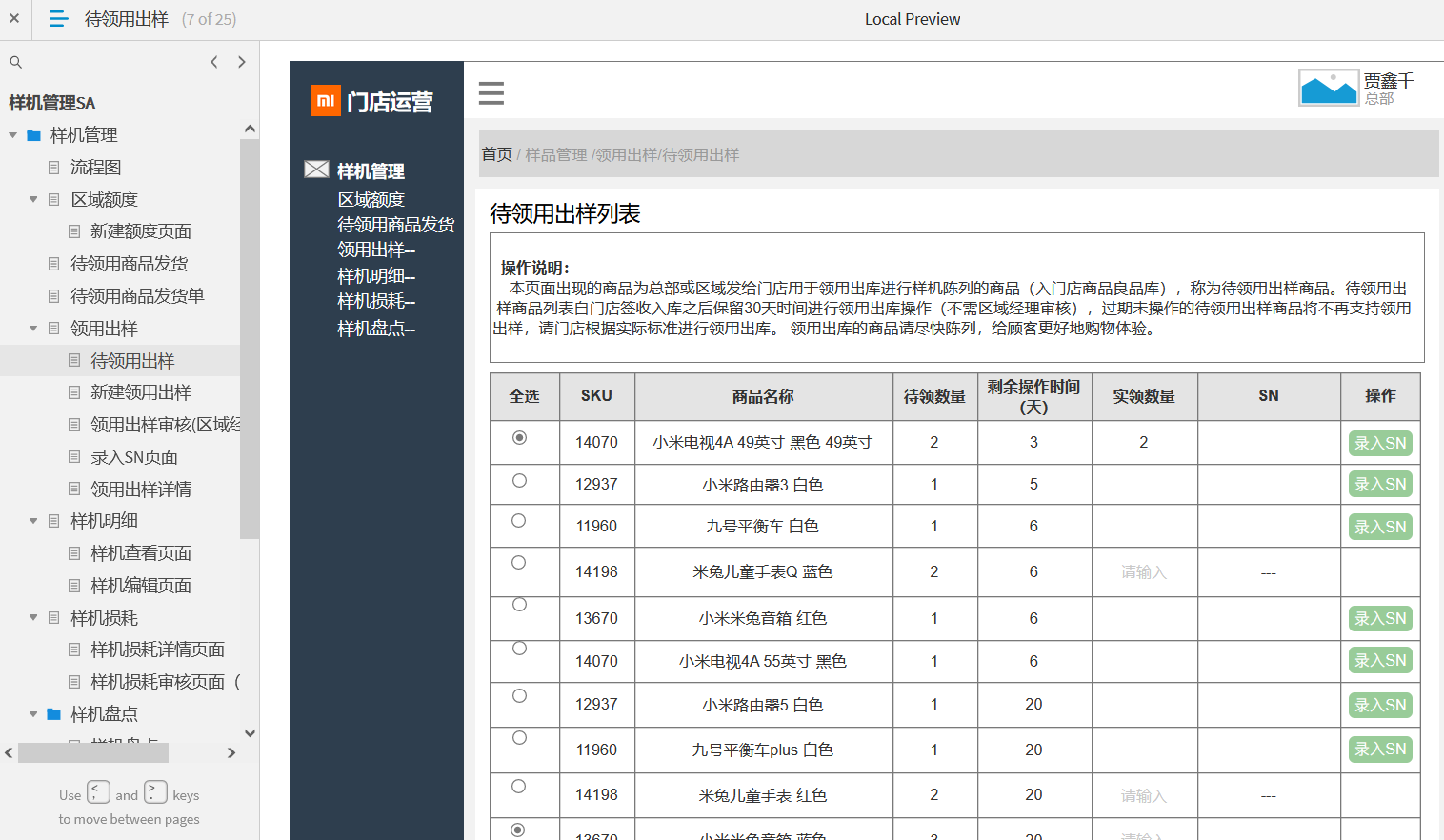Toggle the sitemap menu icon beside 待领用出样
The image size is (1444, 840).
(x=58, y=19)
